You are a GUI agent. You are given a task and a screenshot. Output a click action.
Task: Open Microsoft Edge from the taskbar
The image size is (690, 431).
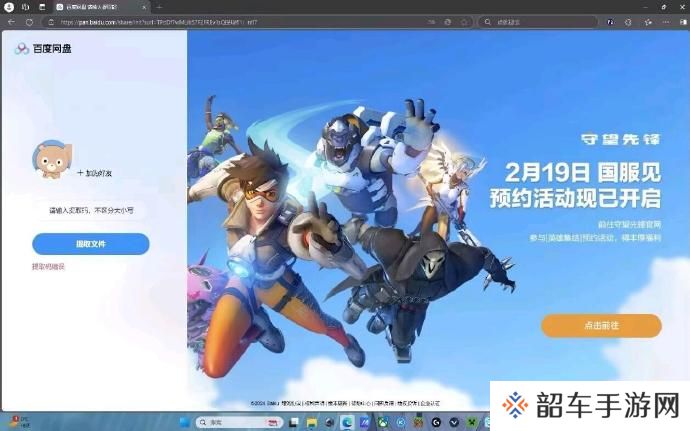347,422
